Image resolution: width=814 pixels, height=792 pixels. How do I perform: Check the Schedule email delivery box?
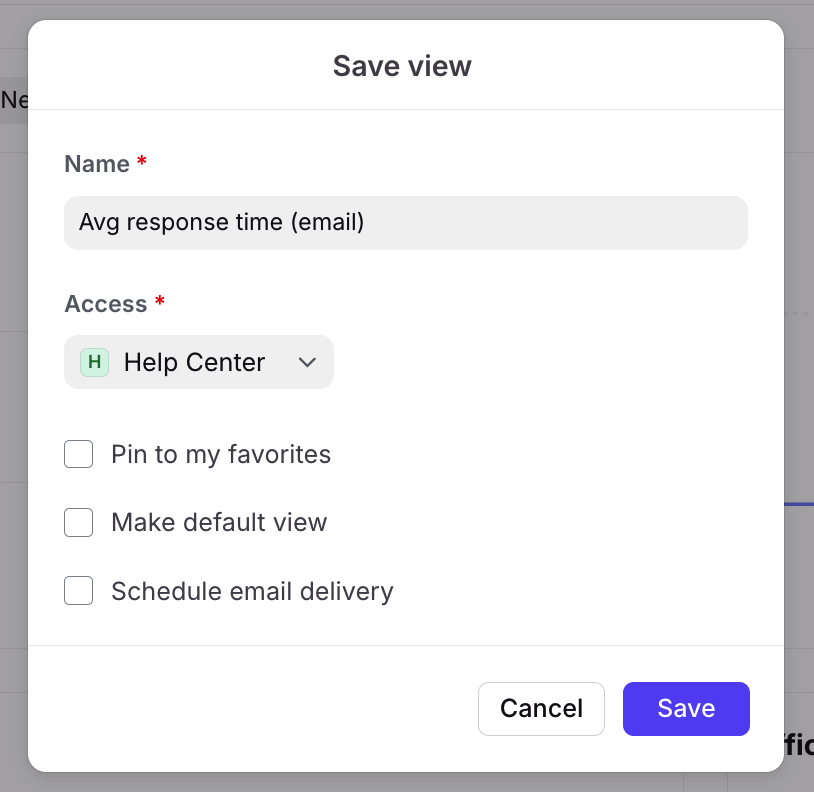pyautogui.click(x=78, y=591)
